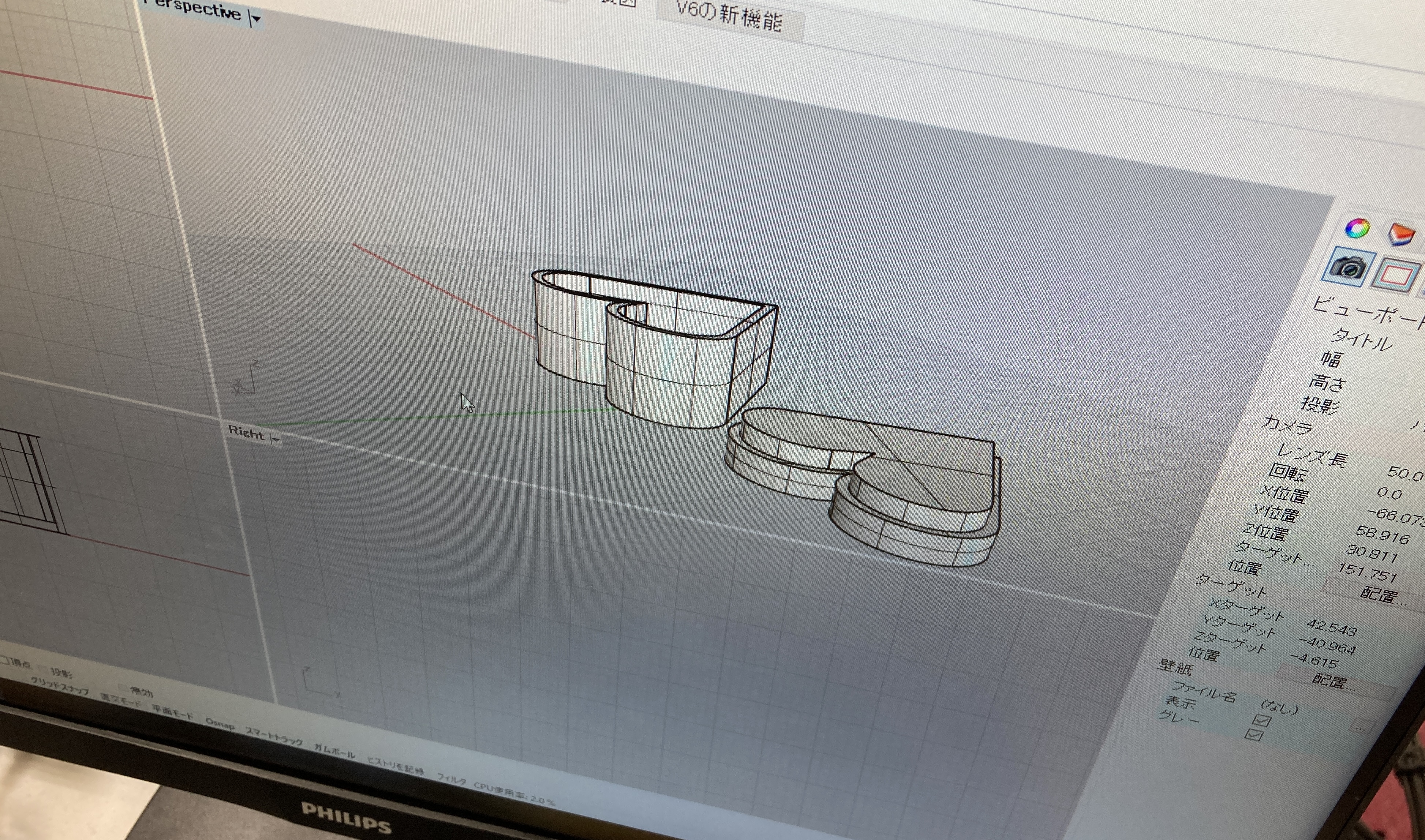Click the ビューポート section header
This screenshot has width=1425, height=840.
click(1368, 313)
